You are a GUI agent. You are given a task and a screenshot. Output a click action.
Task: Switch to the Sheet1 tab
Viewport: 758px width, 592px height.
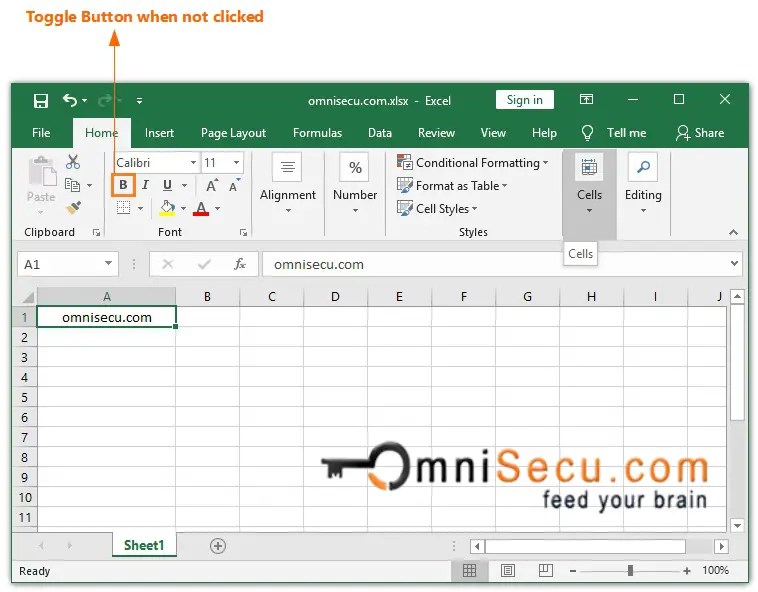(144, 545)
